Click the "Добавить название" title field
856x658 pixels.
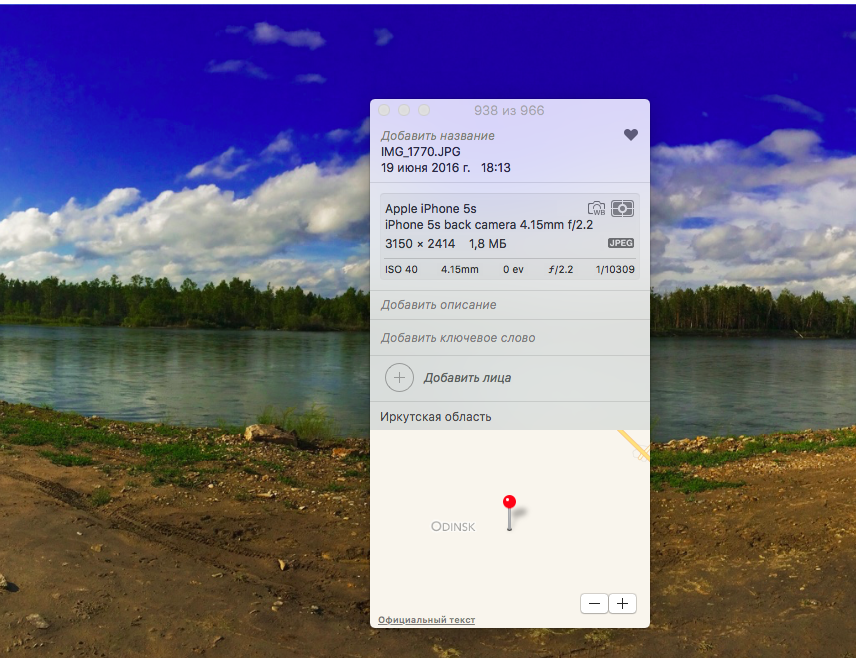pyautogui.click(x=437, y=135)
